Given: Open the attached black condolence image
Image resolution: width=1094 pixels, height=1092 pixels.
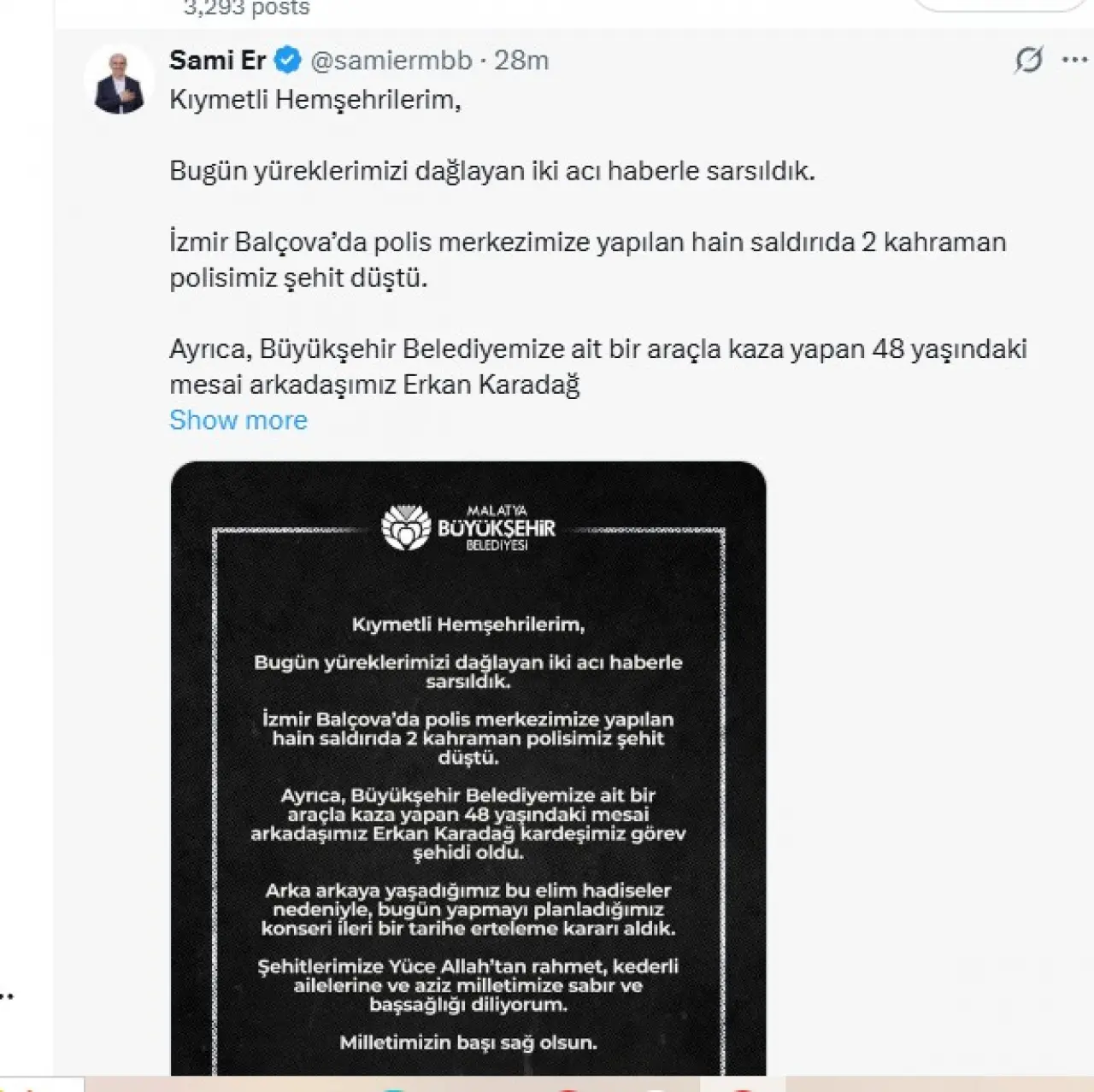Looking at the screenshot, I should (468, 768).
